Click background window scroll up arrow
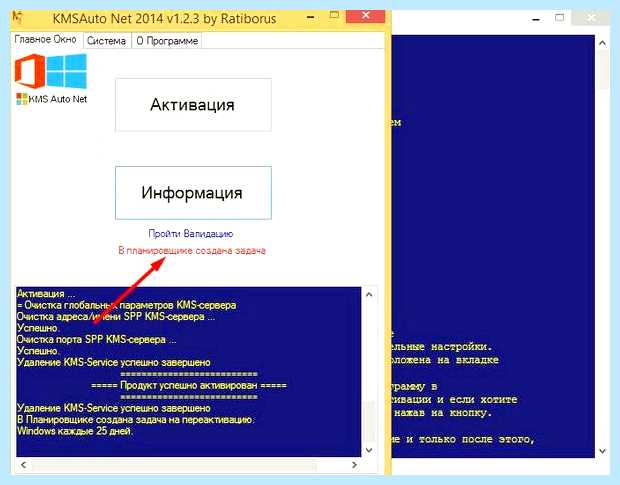Screen dimensions: 620x485 point(603,43)
